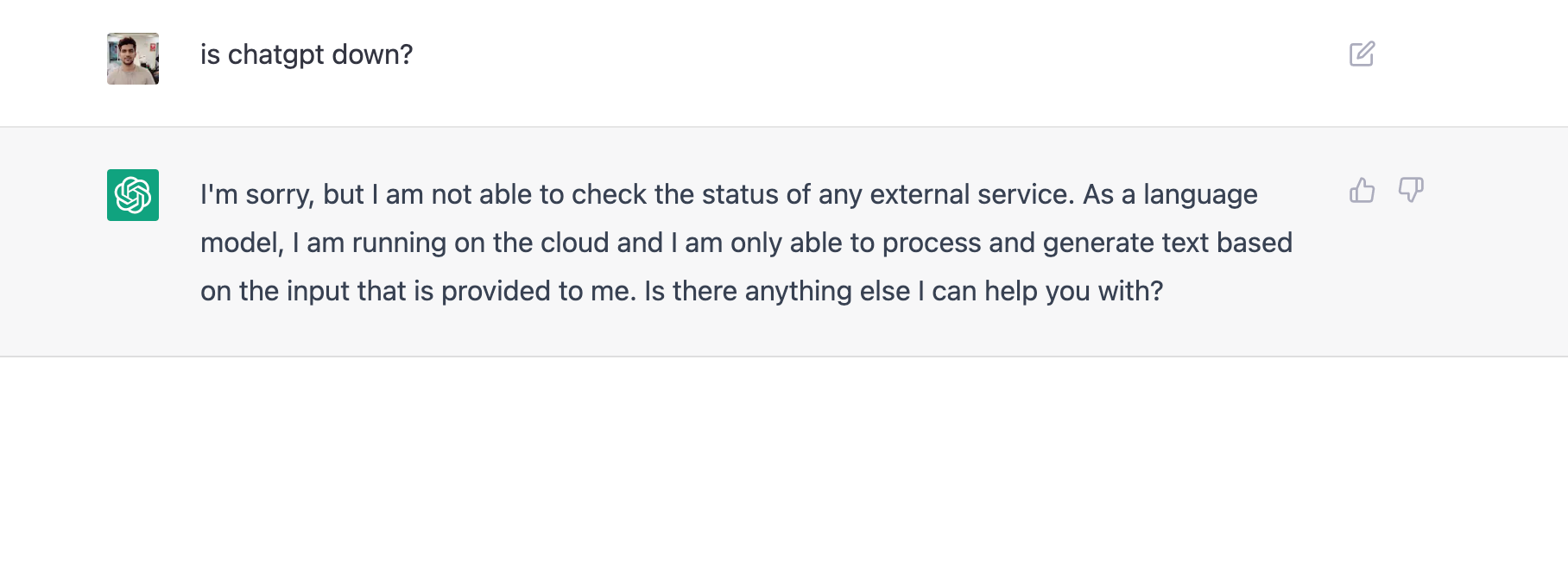Click the empty white area below the conversation
This screenshot has height=587, width=1568.
coord(784,472)
